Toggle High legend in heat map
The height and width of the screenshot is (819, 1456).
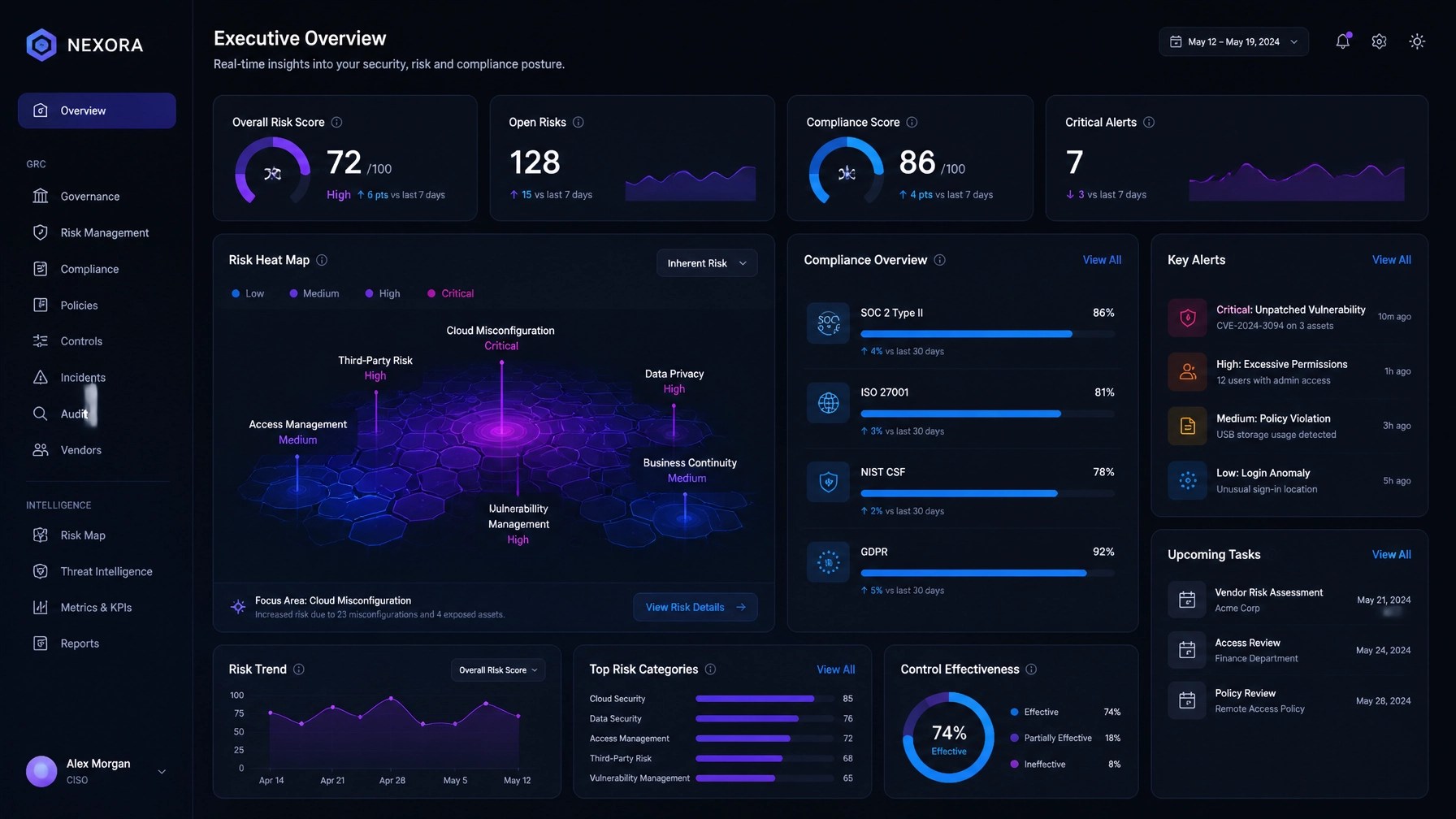(x=383, y=293)
